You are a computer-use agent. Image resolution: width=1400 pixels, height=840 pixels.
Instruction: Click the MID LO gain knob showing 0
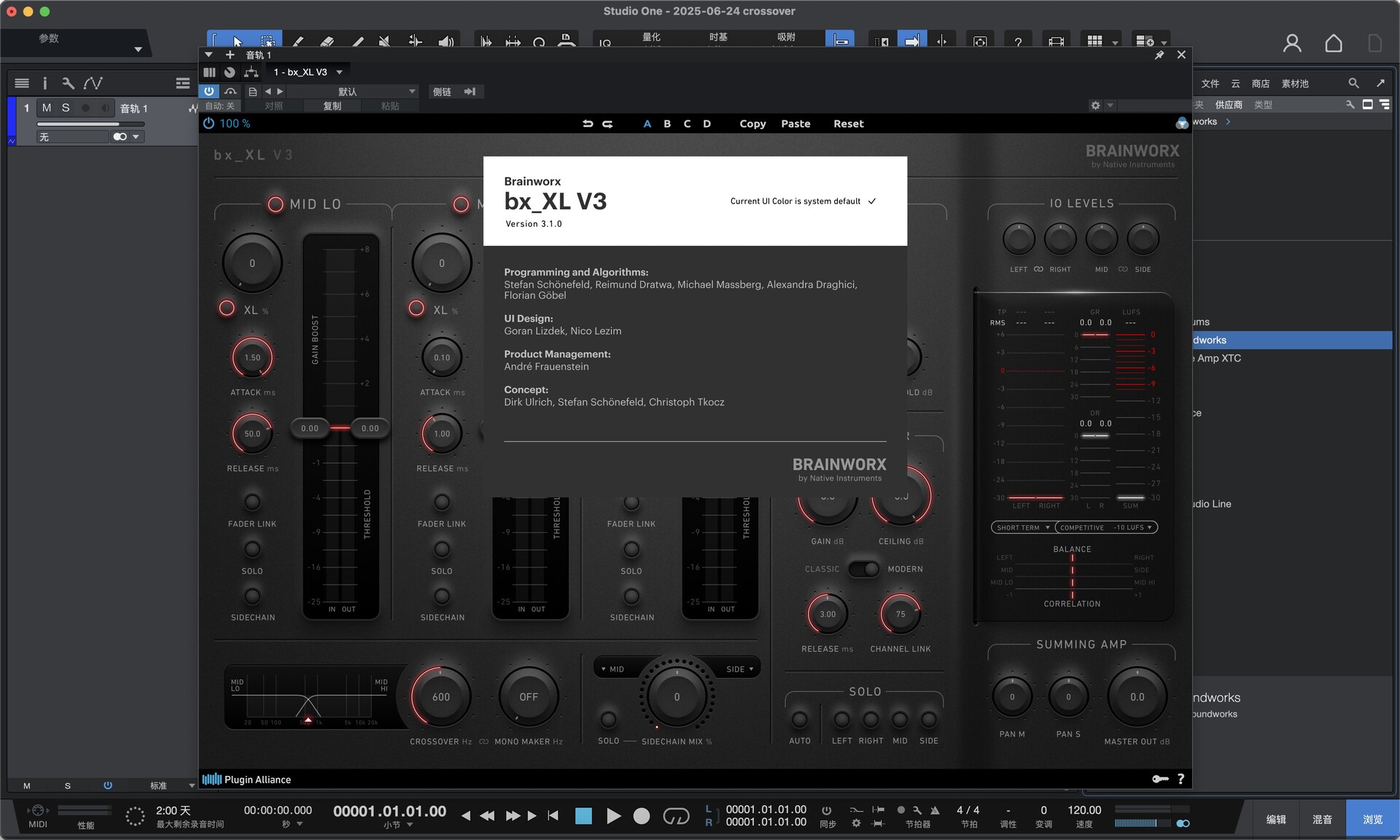point(252,263)
